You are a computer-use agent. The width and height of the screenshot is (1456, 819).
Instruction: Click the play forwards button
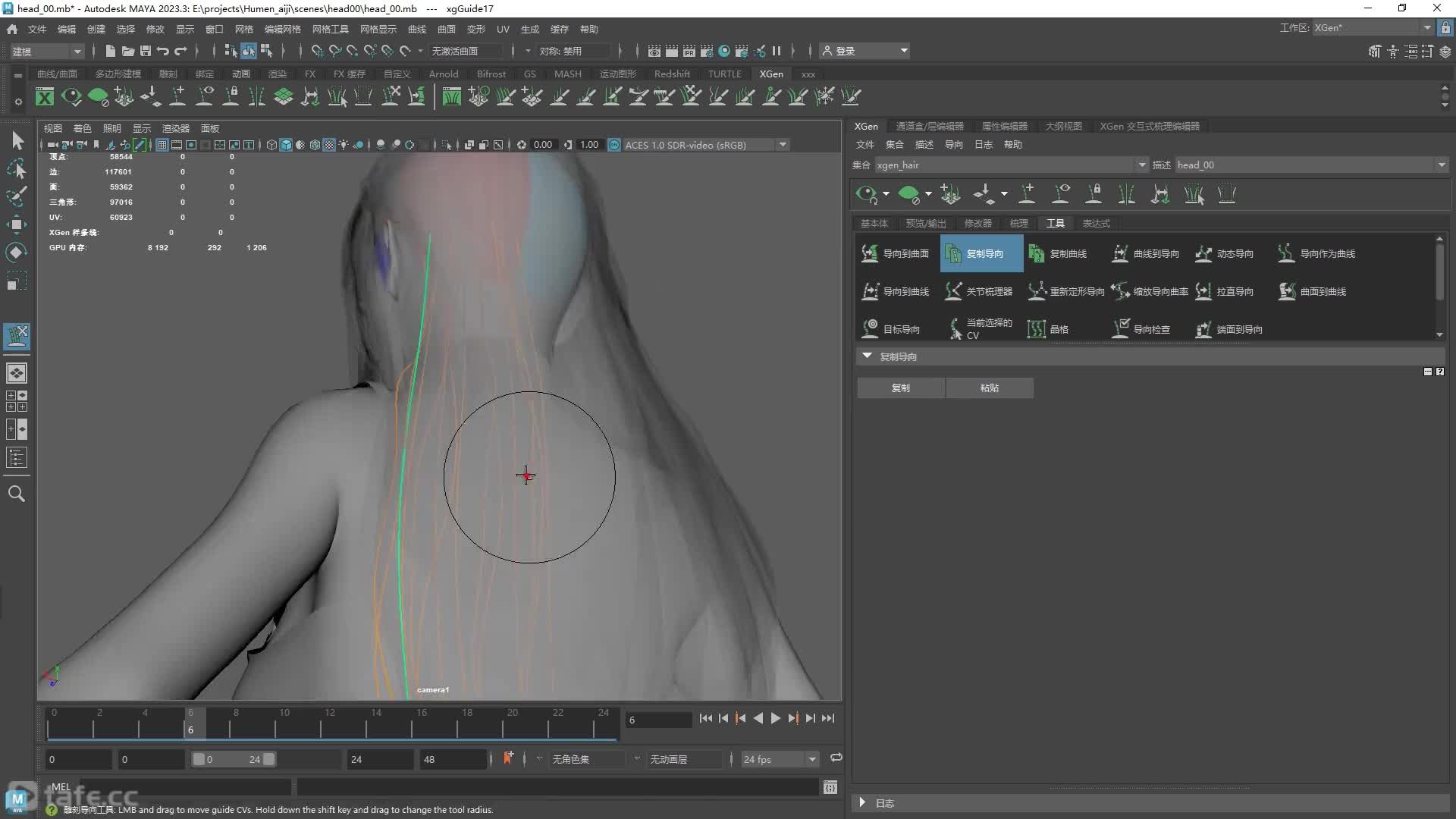(x=775, y=718)
